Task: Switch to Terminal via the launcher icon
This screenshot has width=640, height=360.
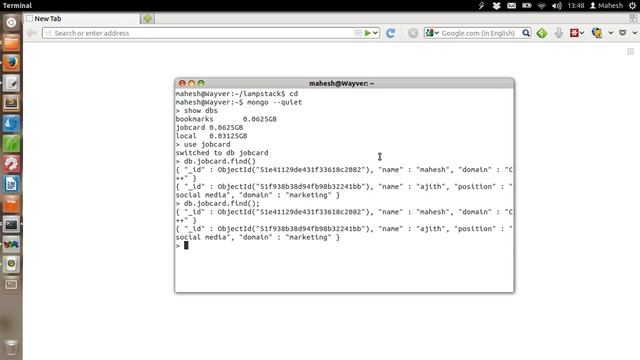Action: click(x=11, y=224)
